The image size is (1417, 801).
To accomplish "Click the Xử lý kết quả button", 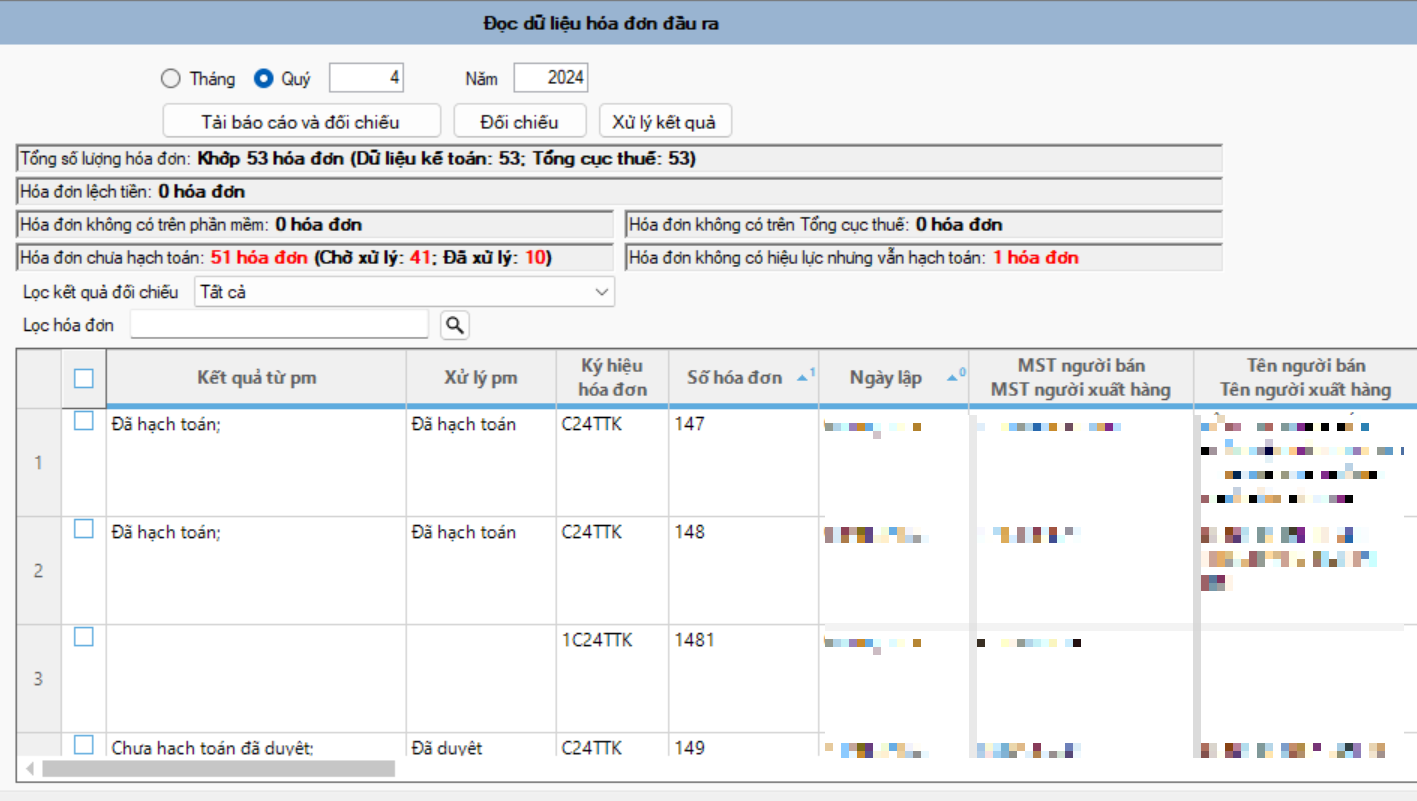I will (x=665, y=122).
